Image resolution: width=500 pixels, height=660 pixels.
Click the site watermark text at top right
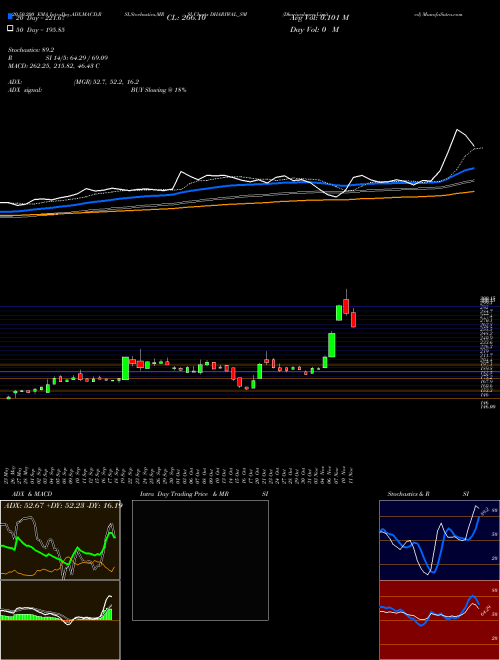[x=438, y=14]
